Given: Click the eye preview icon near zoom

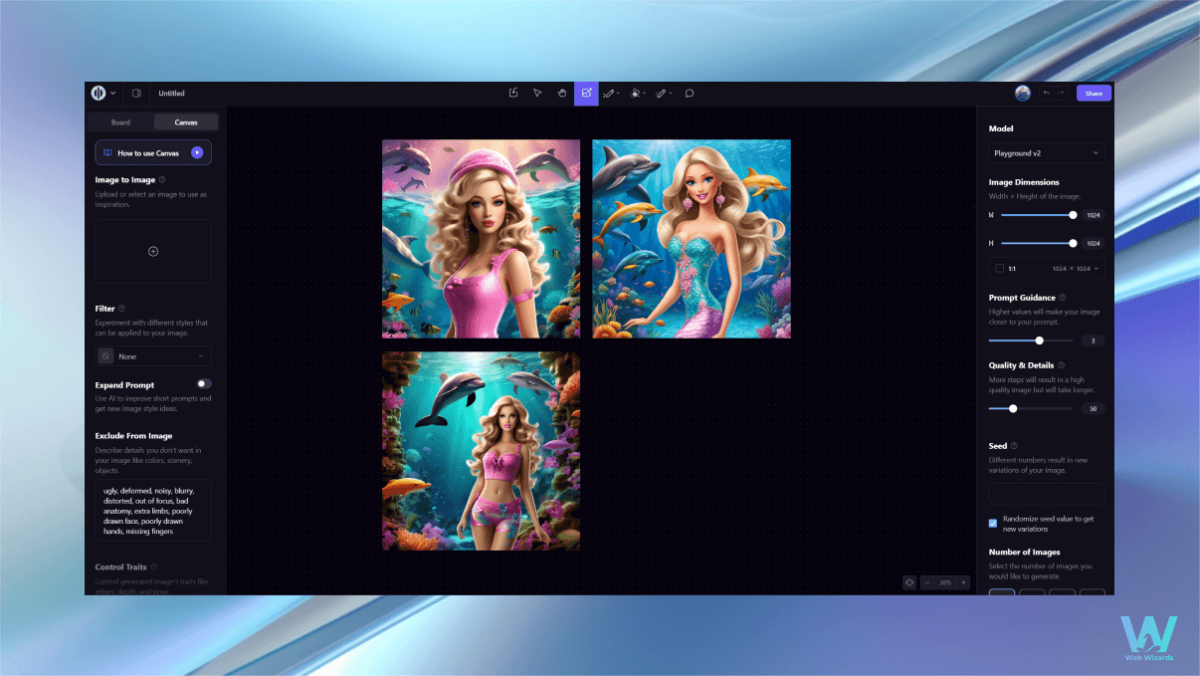Looking at the screenshot, I should tap(909, 582).
